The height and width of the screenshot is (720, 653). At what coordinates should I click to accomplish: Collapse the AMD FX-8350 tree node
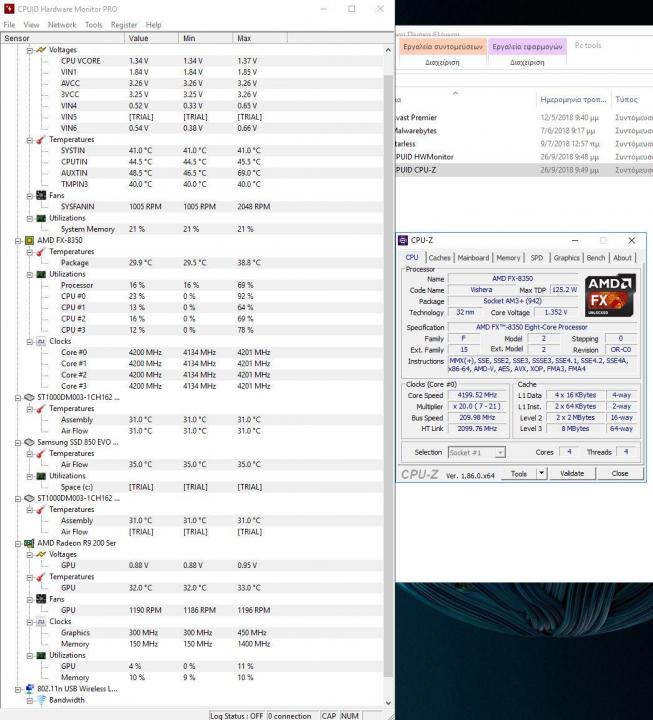(18, 241)
